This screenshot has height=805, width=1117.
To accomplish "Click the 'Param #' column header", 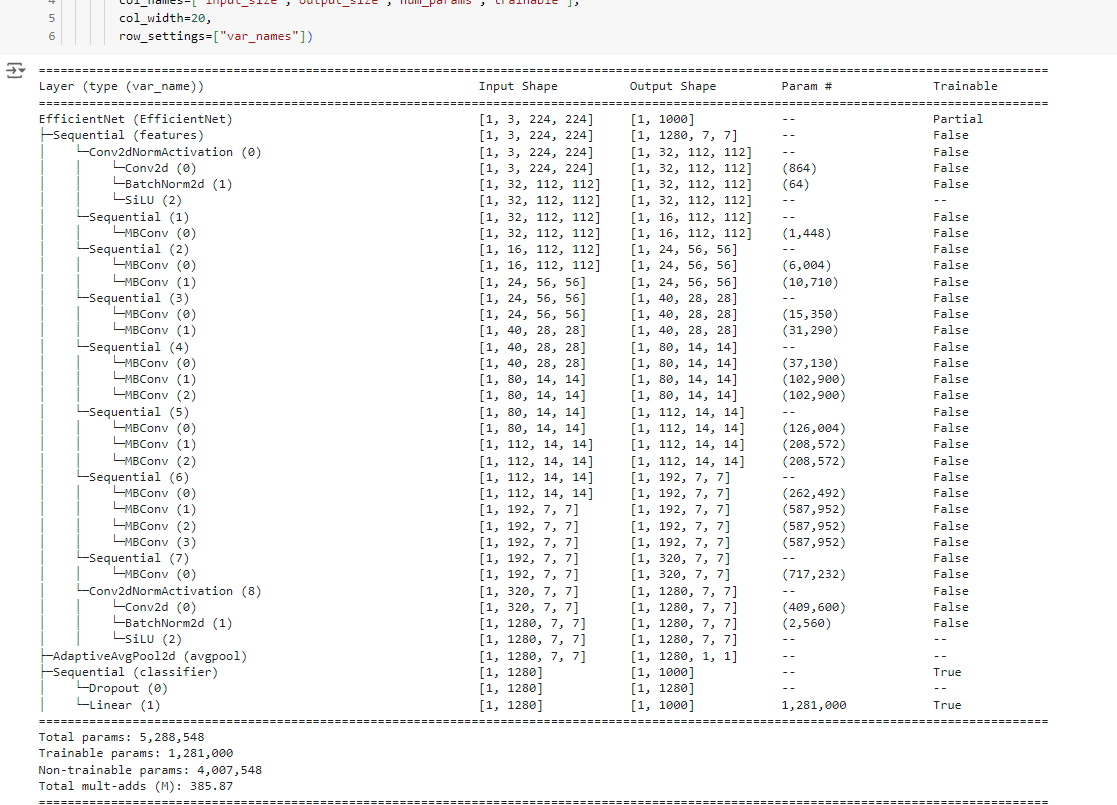I will [x=806, y=86].
